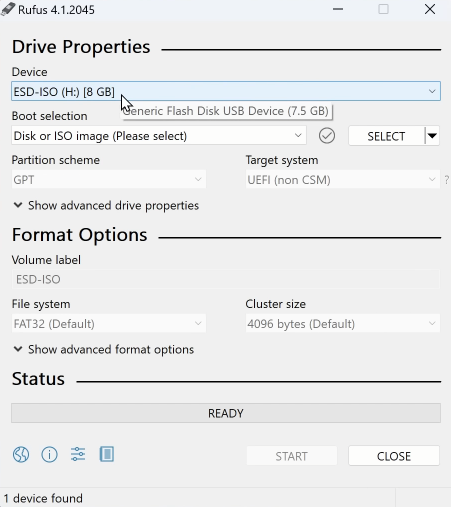Show the log window icon
Screen dimensions: 451x507
pyautogui.click(x=107, y=454)
